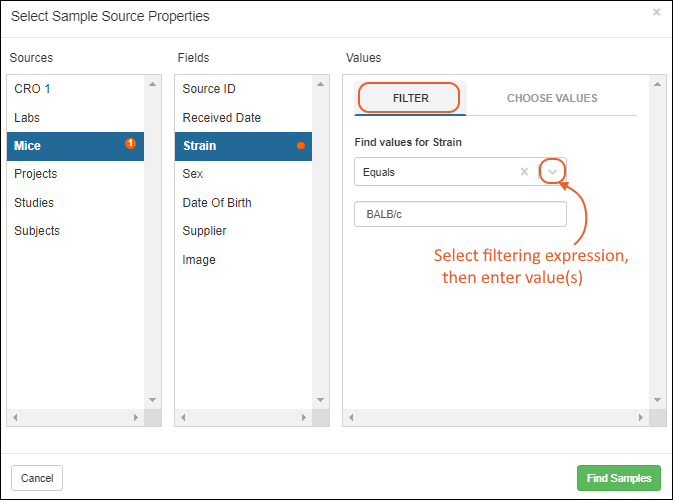Select the Date Of Birth field

coord(243,203)
